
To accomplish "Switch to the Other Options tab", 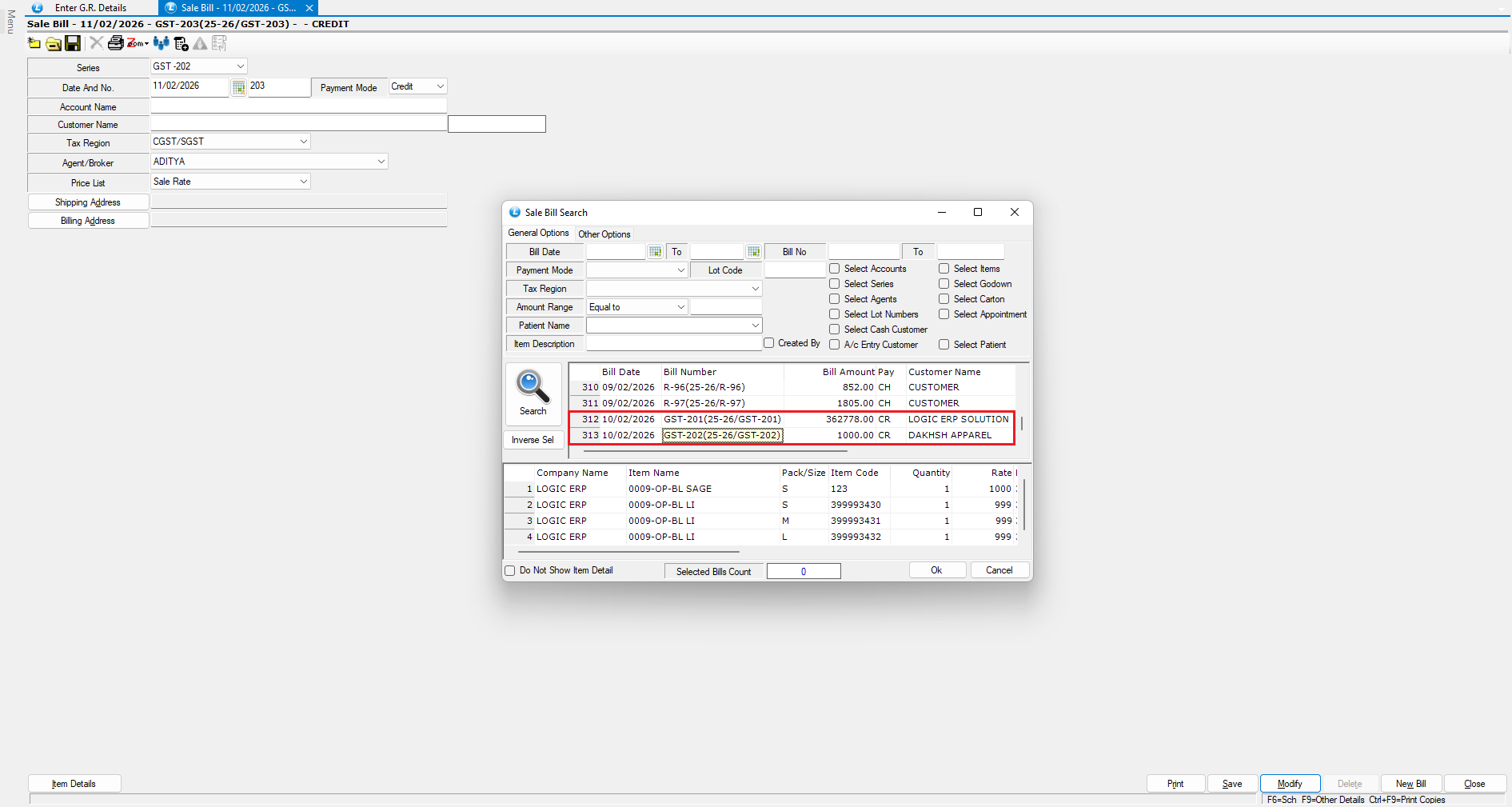I will pos(604,234).
